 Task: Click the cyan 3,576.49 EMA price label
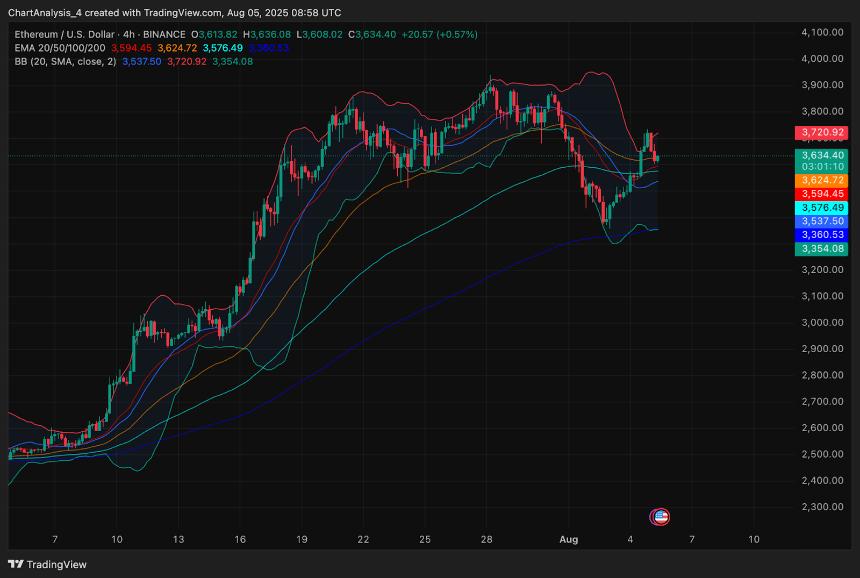pyautogui.click(x=820, y=207)
